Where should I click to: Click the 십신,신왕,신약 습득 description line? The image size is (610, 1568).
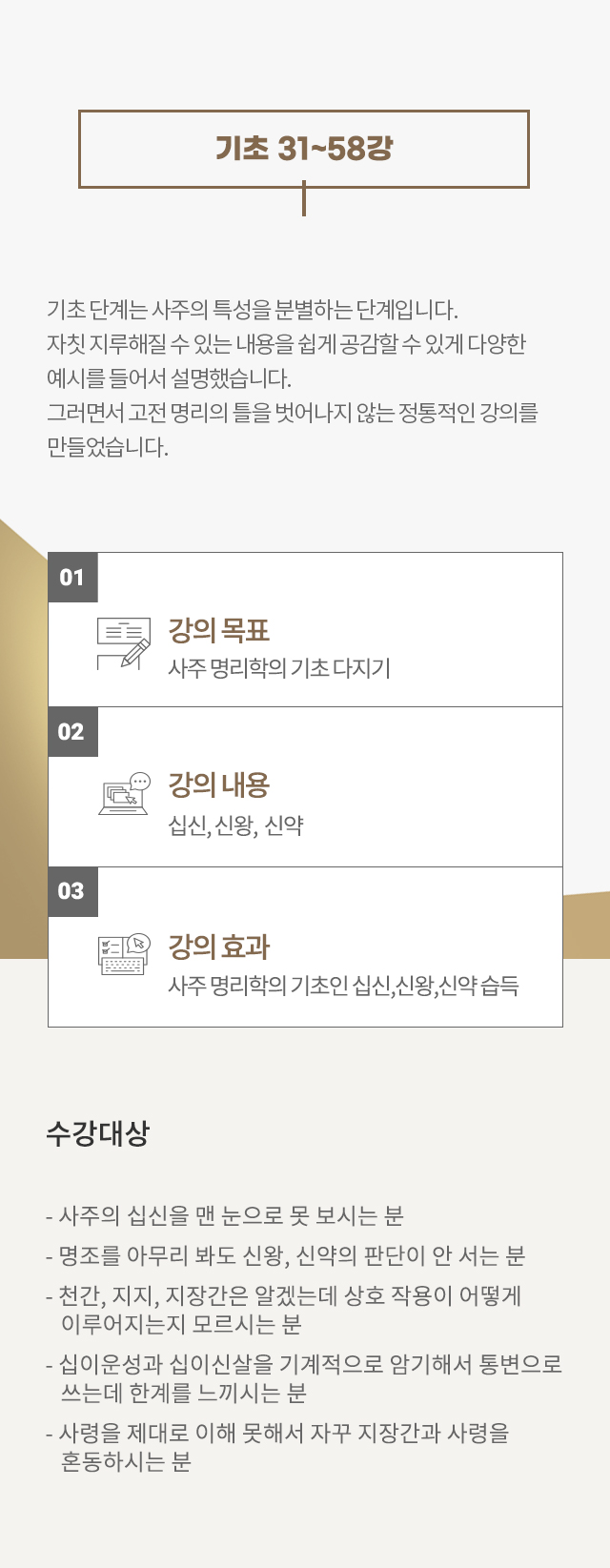click(x=343, y=986)
